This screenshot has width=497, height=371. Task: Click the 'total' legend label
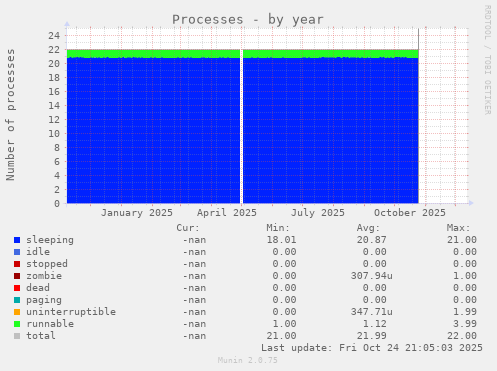(x=41, y=336)
